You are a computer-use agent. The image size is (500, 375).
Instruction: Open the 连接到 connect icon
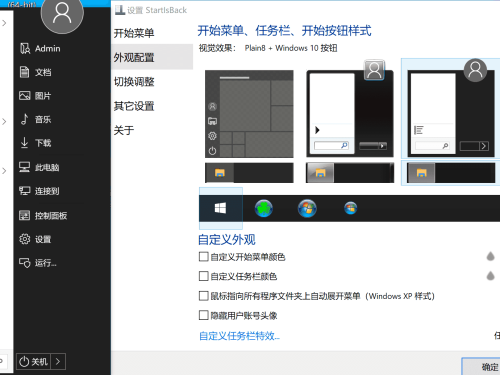(24, 191)
